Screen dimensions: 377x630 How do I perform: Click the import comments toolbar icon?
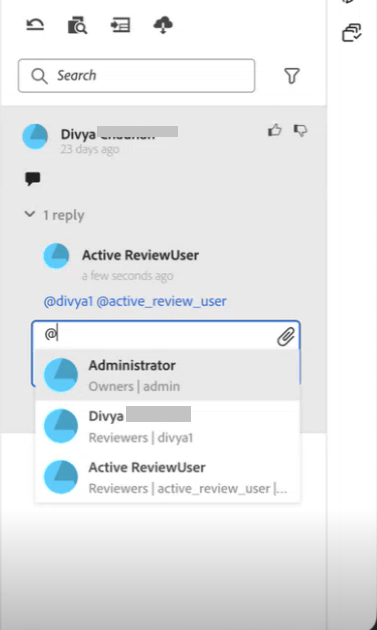coord(120,25)
